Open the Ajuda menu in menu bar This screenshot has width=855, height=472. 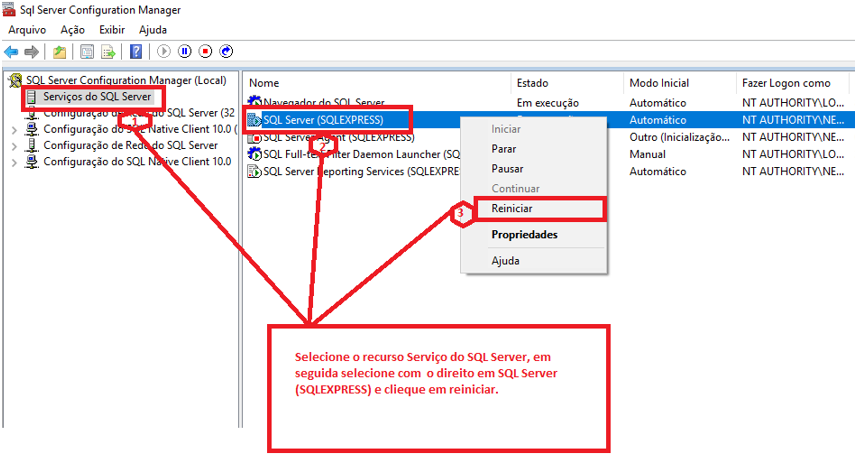[x=153, y=30]
